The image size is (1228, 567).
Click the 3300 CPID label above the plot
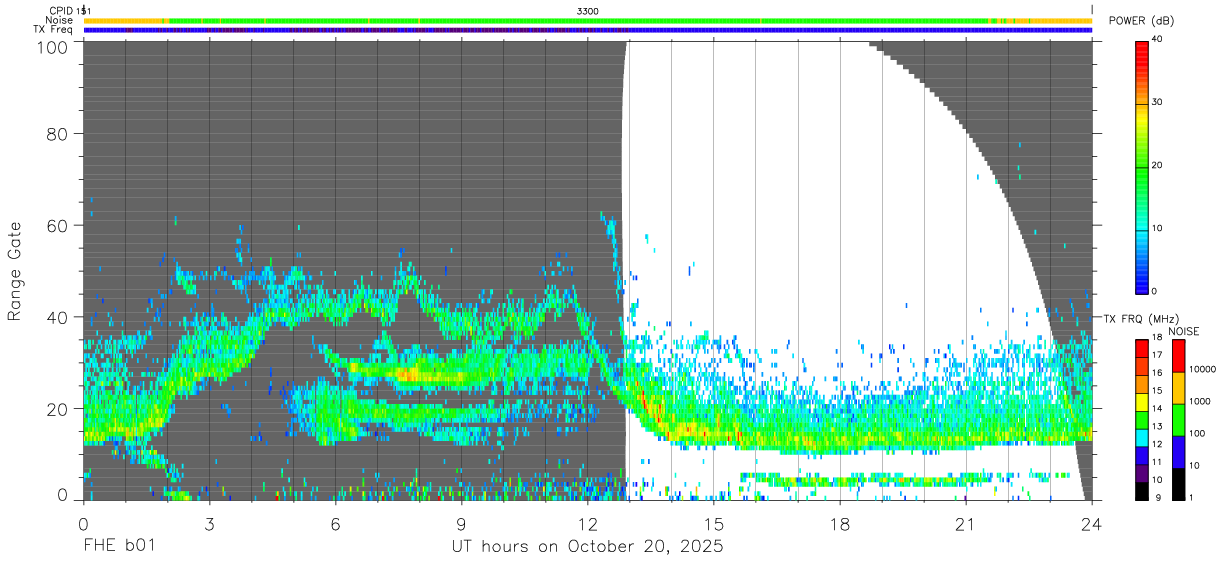coord(588,10)
